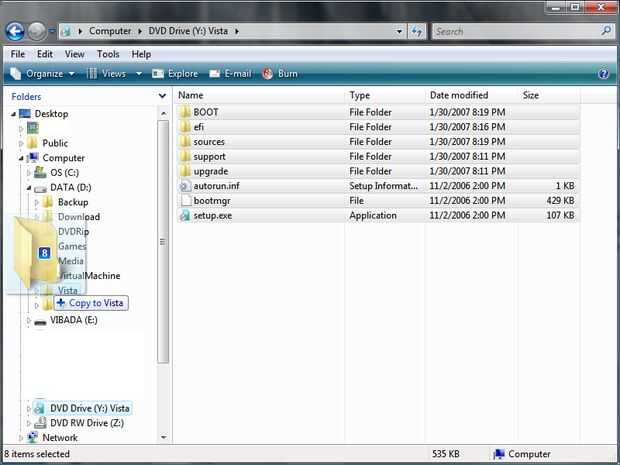Select the Backup folder in tree
The height and width of the screenshot is (465, 620).
(73, 202)
